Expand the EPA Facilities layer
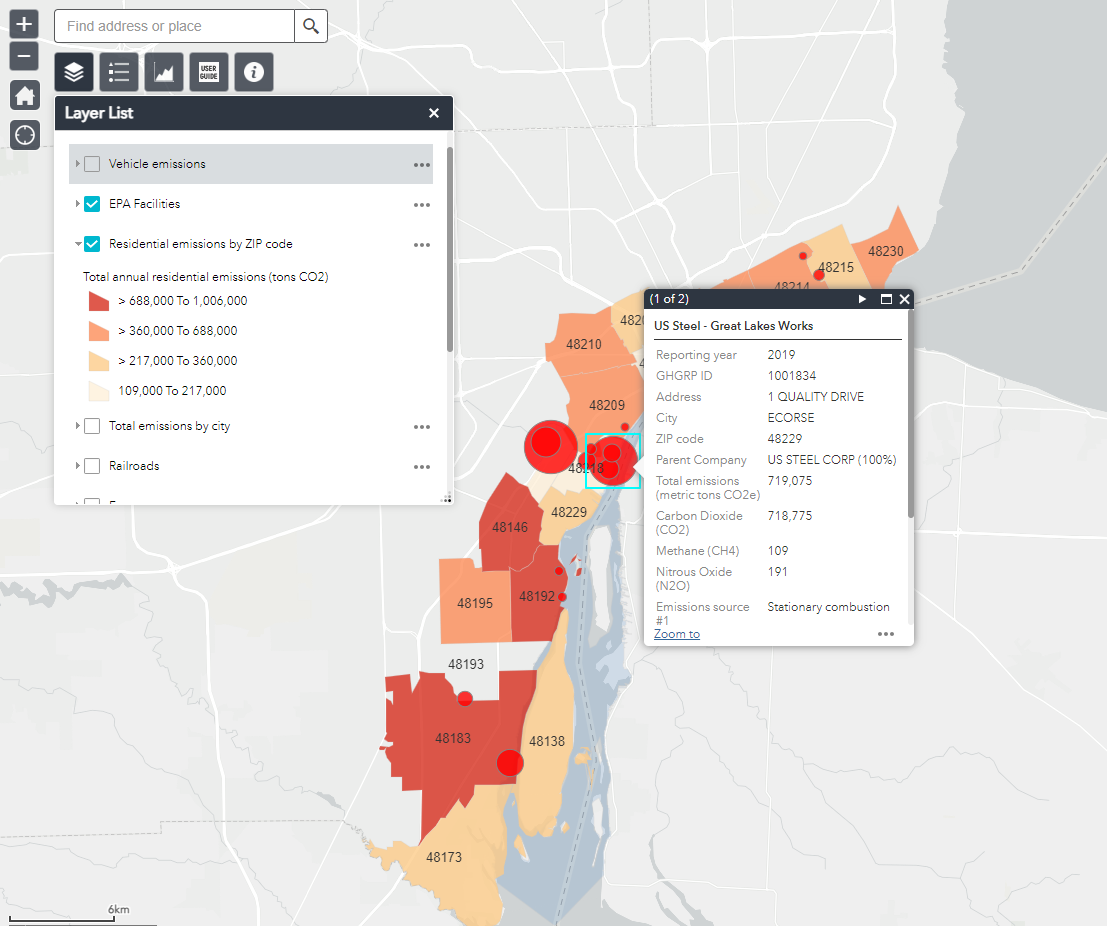Image resolution: width=1107 pixels, height=926 pixels. point(77,204)
